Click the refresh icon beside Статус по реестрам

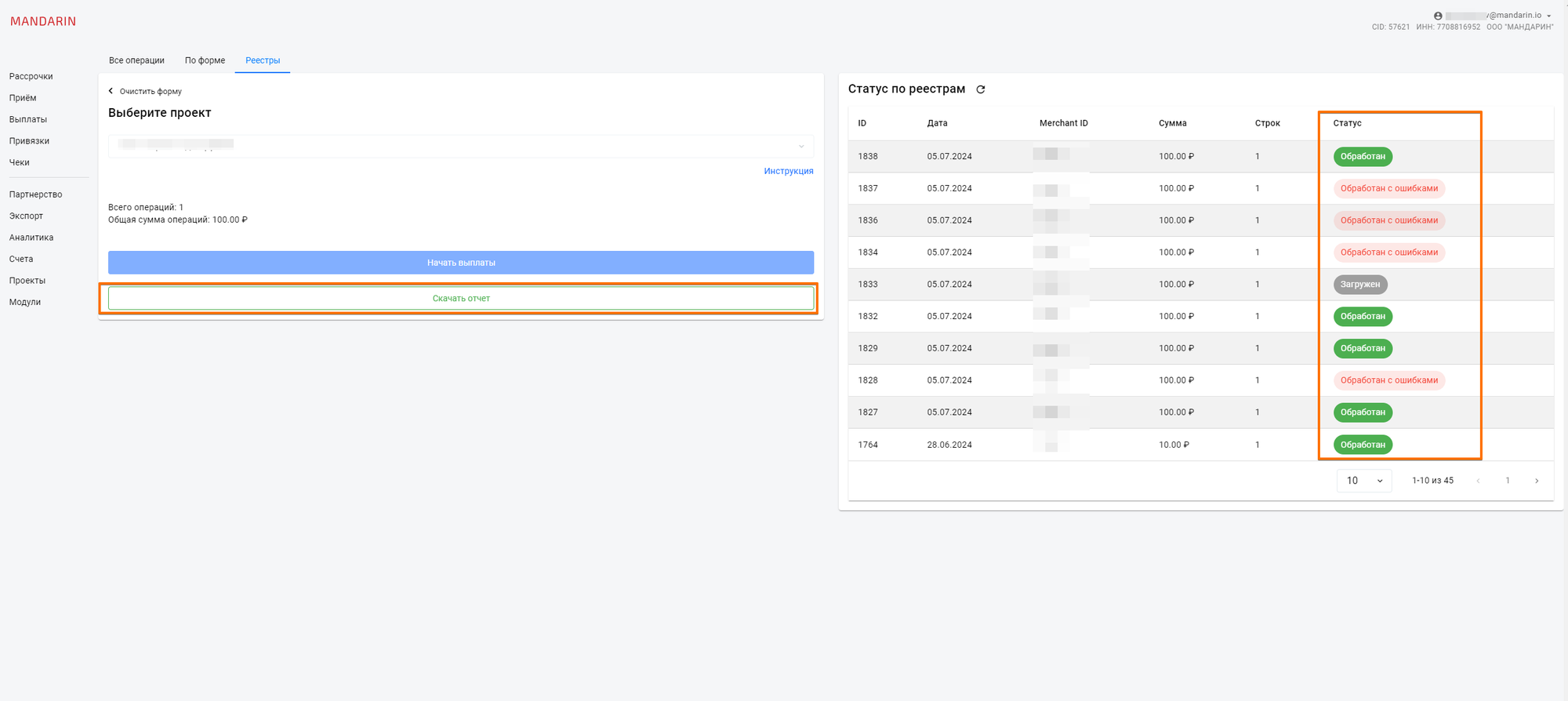click(x=980, y=89)
